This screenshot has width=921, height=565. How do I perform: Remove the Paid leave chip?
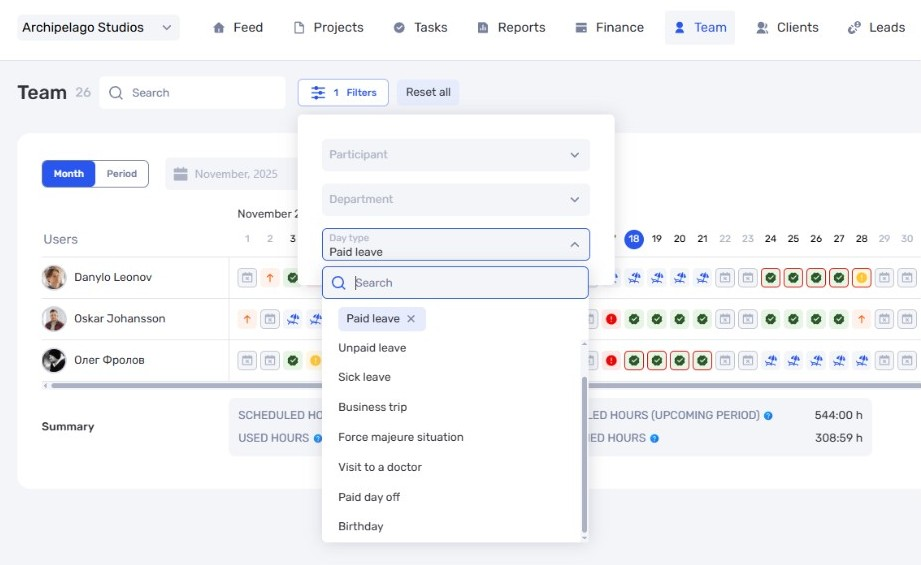pos(411,318)
